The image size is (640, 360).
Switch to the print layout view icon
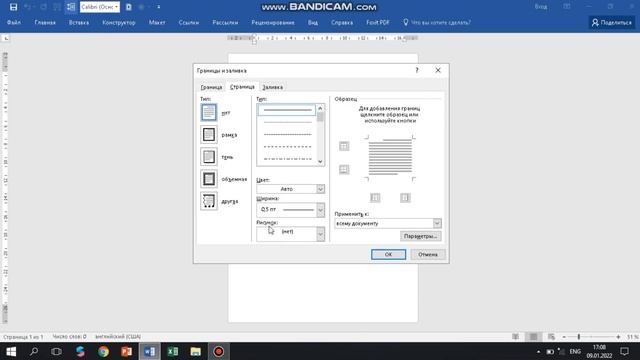pyautogui.click(x=533, y=337)
